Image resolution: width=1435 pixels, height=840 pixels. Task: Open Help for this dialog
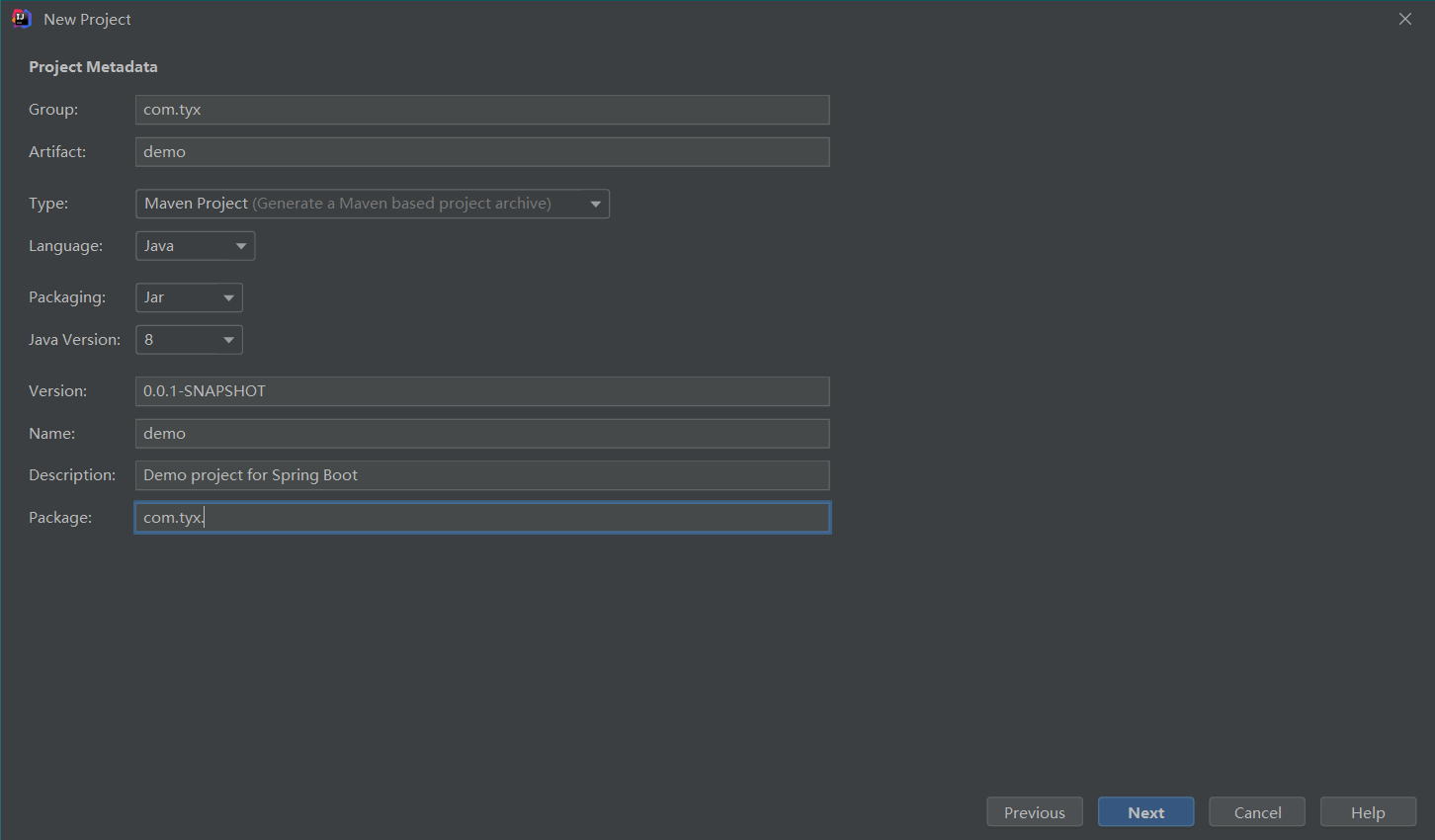[x=1368, y=812]
